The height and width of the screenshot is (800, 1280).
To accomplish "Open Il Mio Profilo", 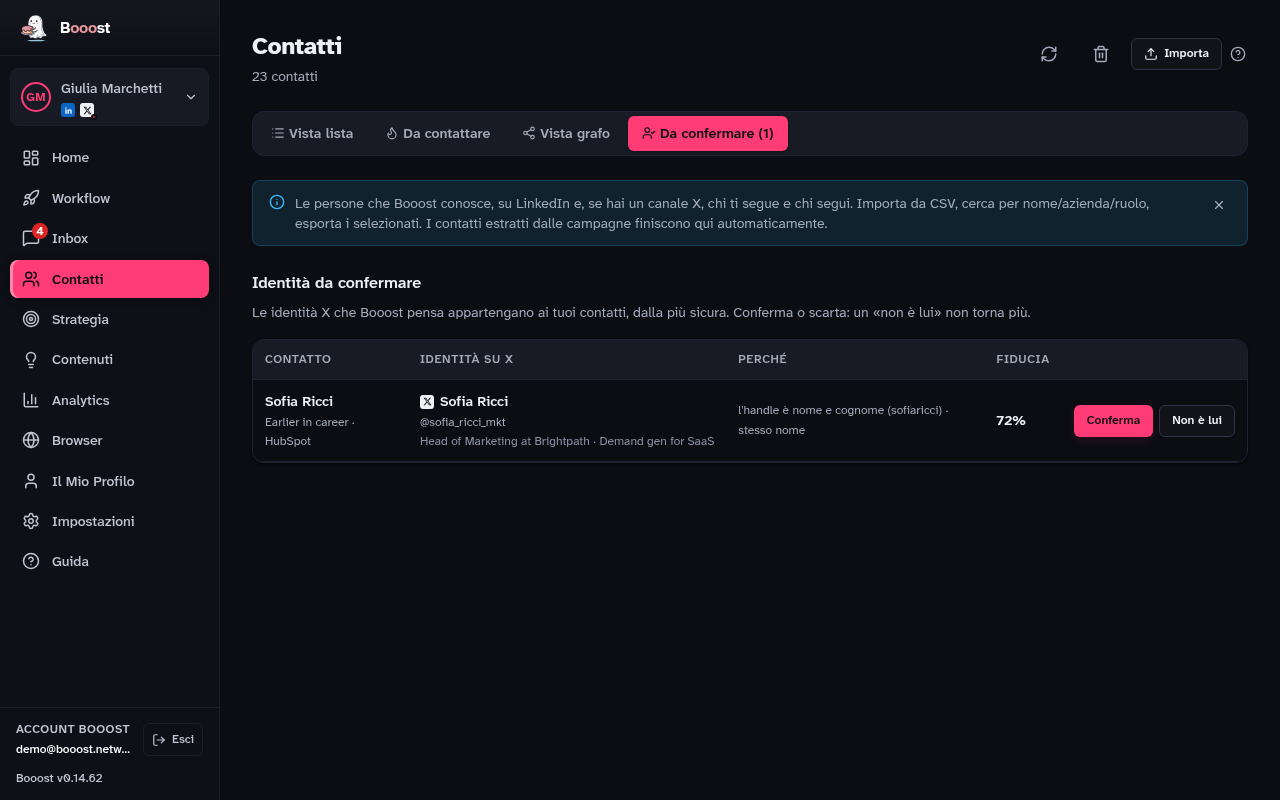I will pyautogui.click(x=110, y=481).
